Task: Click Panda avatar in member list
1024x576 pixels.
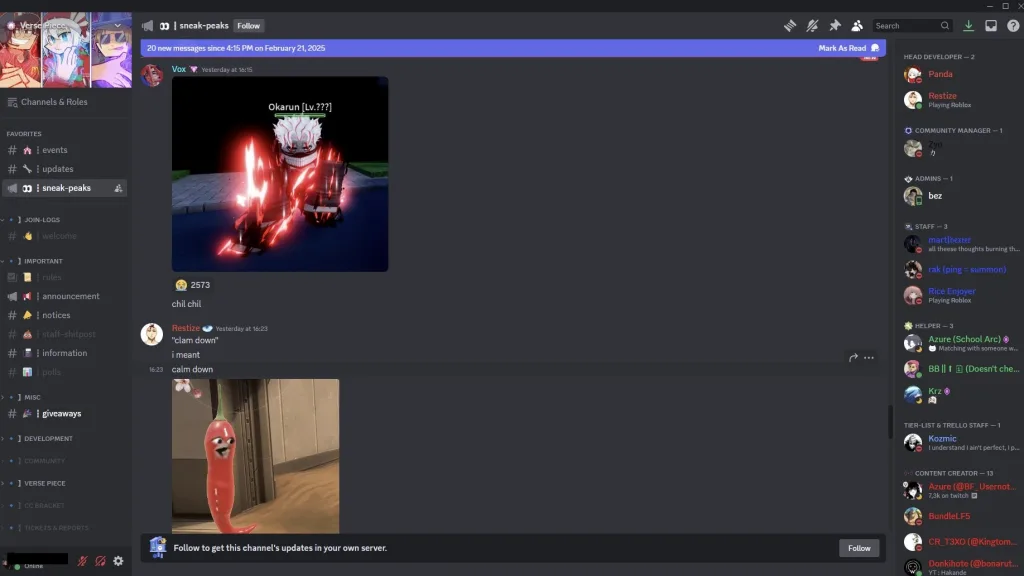Action: [x=913, y=74]
